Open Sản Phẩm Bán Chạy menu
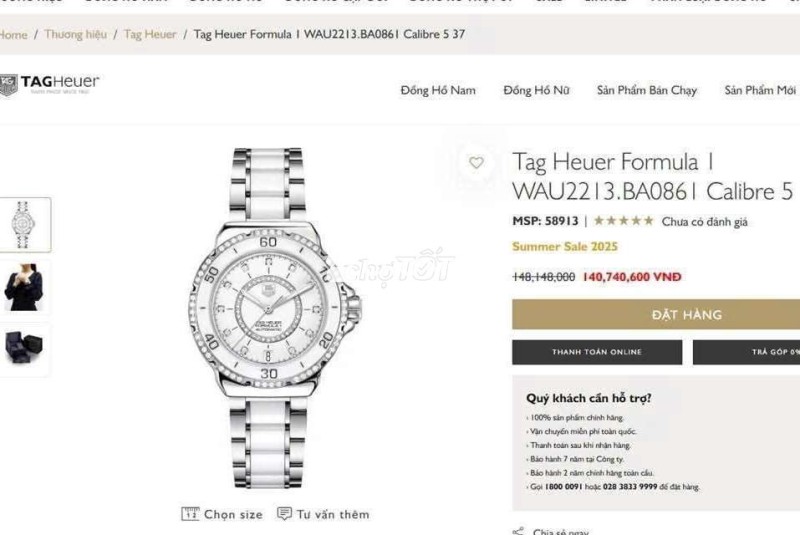 (x=646, y=90)
